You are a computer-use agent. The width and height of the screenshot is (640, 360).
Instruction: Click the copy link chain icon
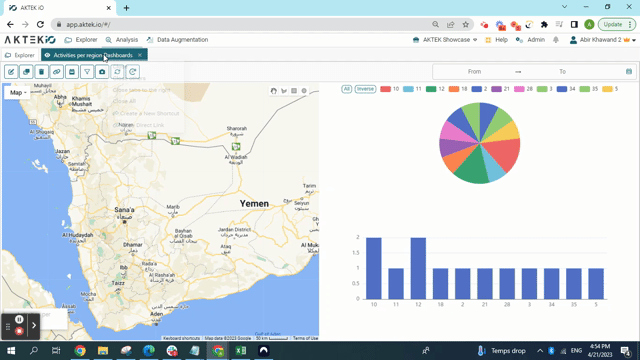point(57,72)
